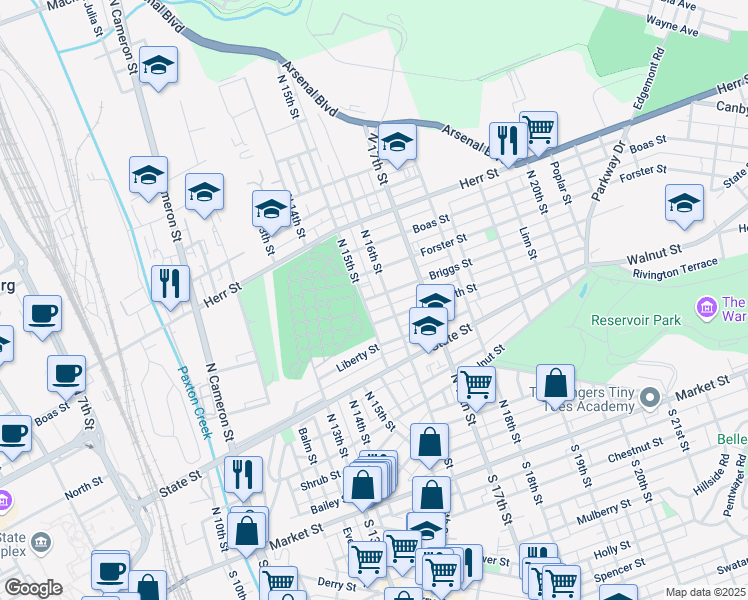Viewport: 748px width, 600px height.
Task: Click the Briggs St street label
Action: click(x=450, y=269)
